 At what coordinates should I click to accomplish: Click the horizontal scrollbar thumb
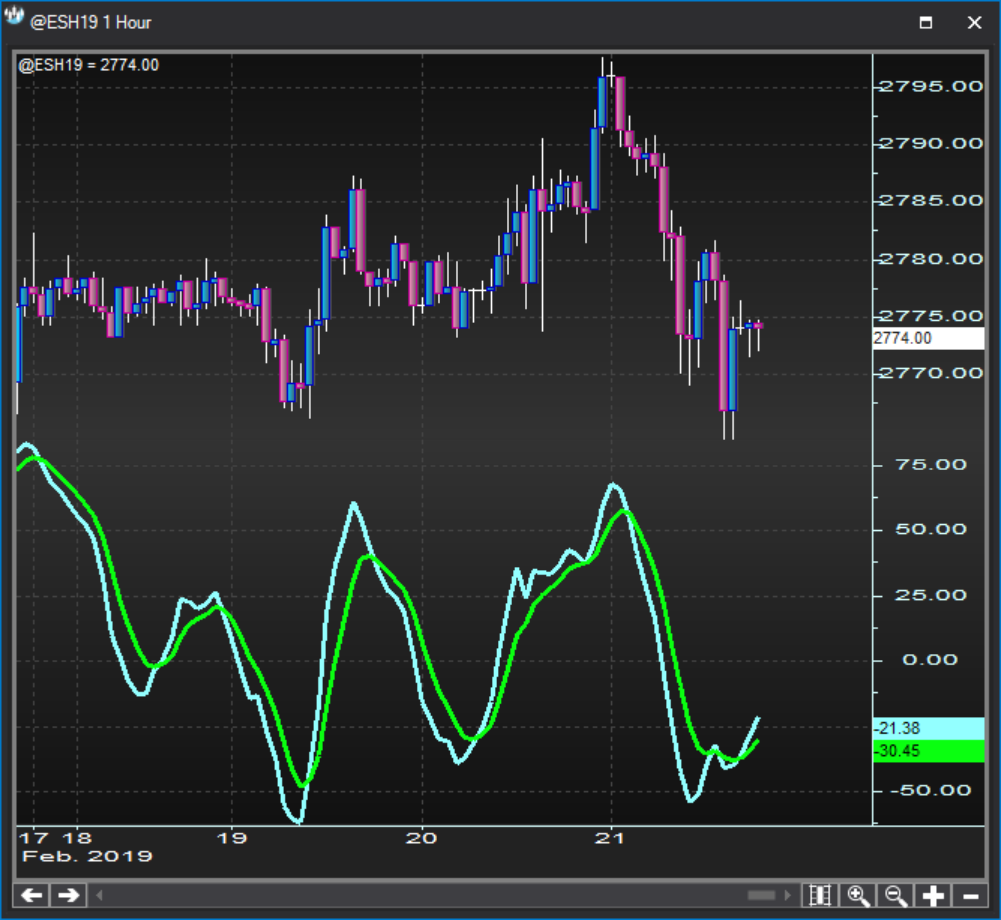[761, 895]
